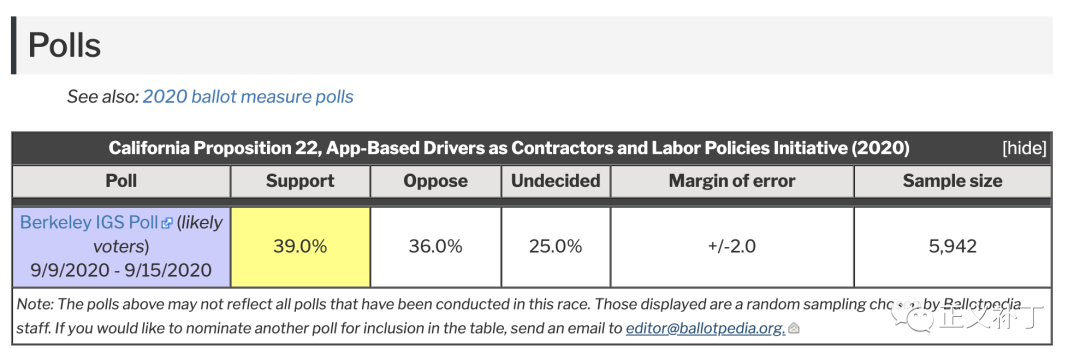Click the California Proposition 22 table title
The image size is (1080, 364).
(x=509, y=148)
